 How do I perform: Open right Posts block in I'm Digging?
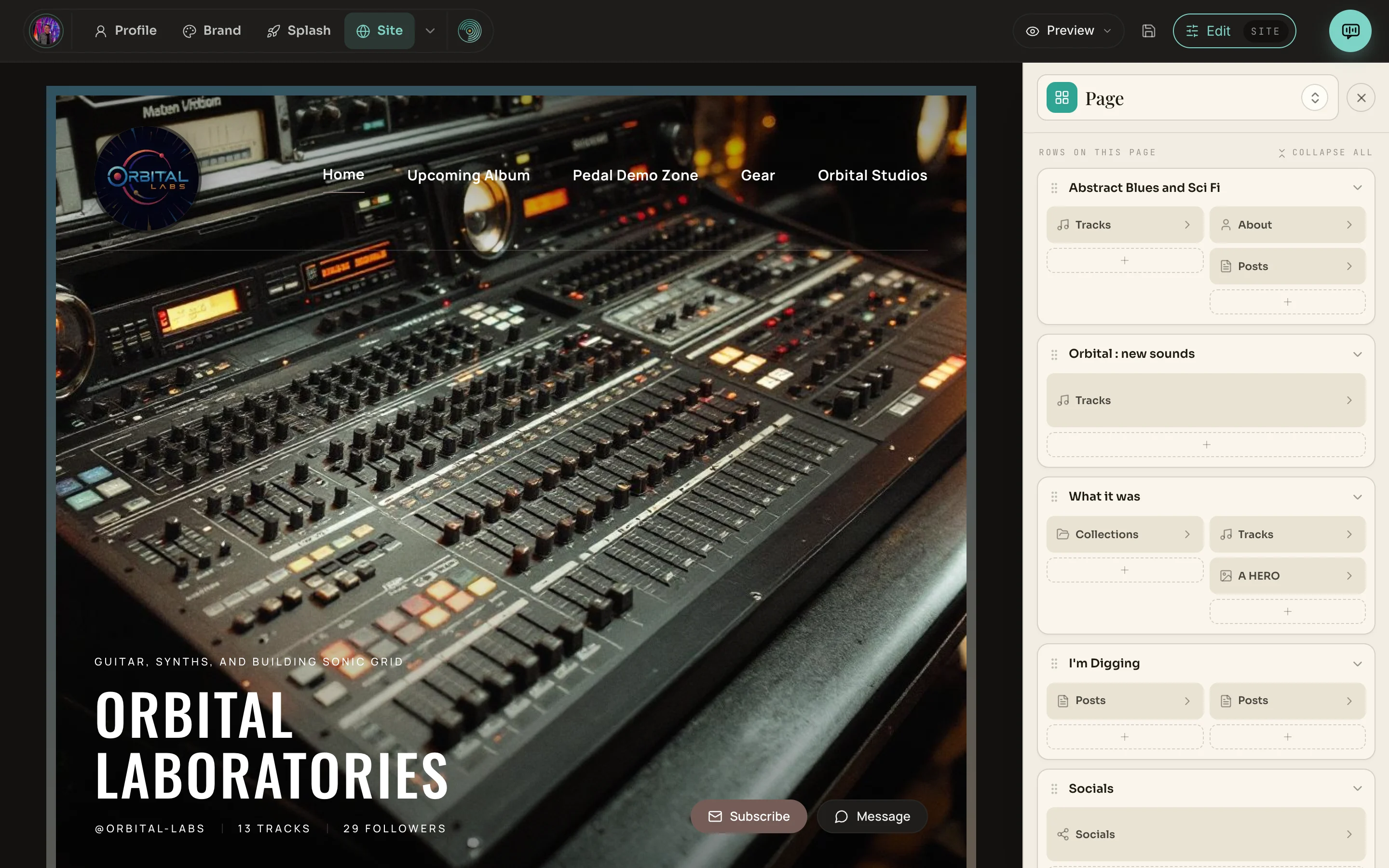pos(1287,701)
